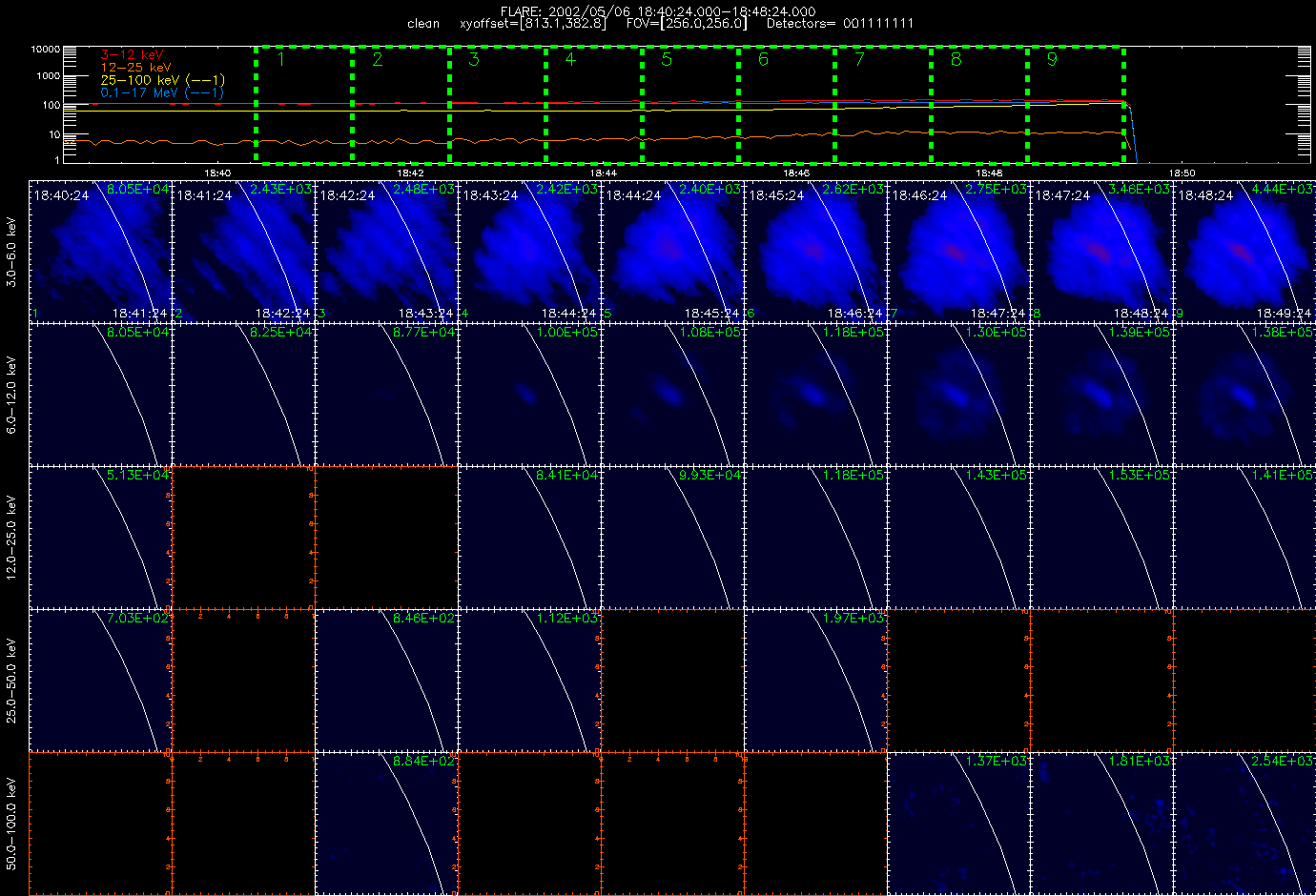Open the 25.0-50.0 keV image labeled 1.97E+03
Image resolution: width=1316 pixels, height=896 pixels.
point(815,680)
